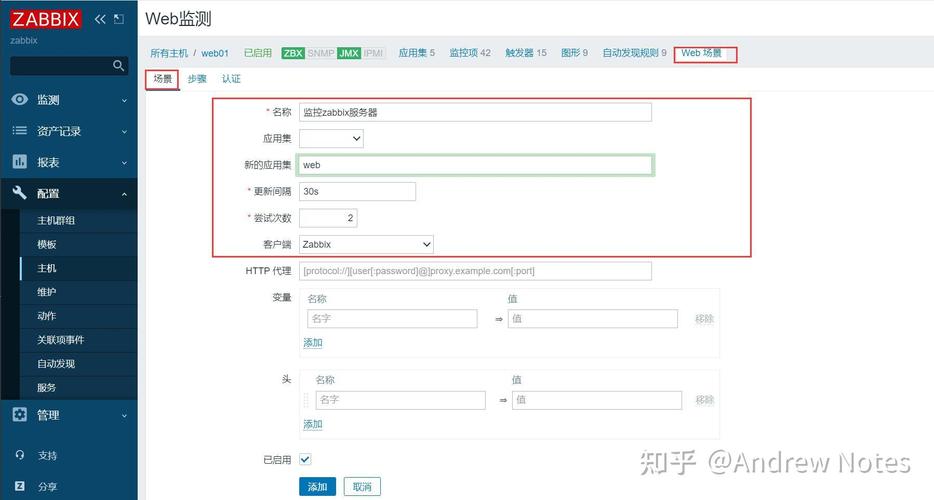Viewport: 934px width, 500px height.
Task: Switch to the 认证 tab
Action: [231, 79]
